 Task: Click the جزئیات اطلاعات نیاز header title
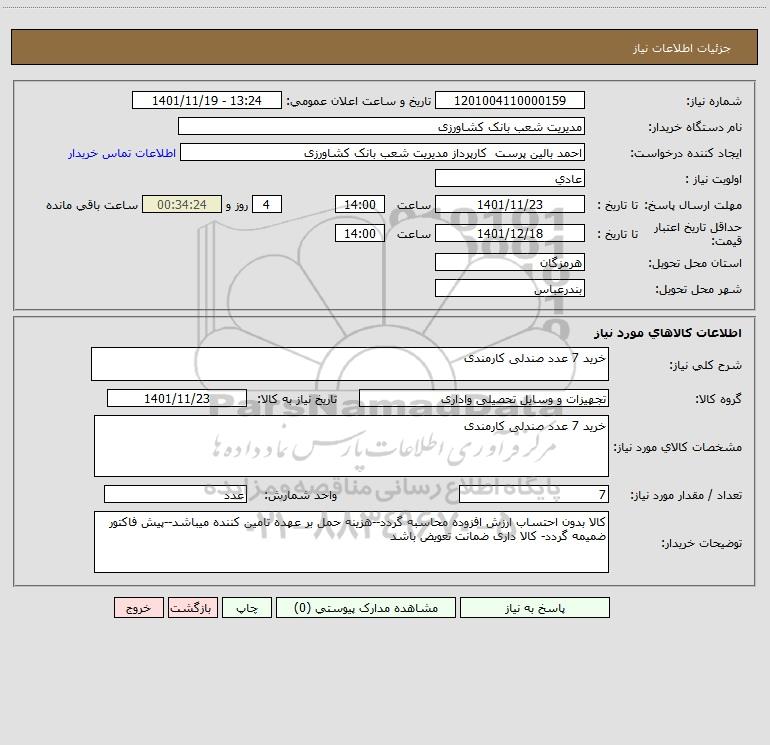[x=682, y=48]
